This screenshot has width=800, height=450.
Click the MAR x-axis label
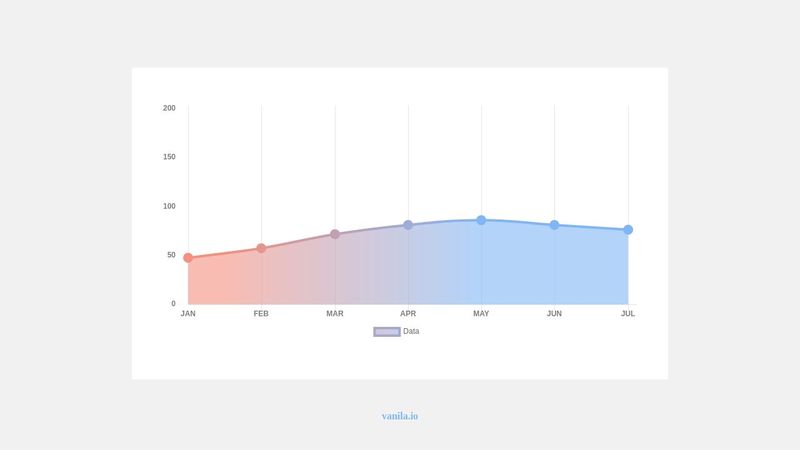pos(335,314)
